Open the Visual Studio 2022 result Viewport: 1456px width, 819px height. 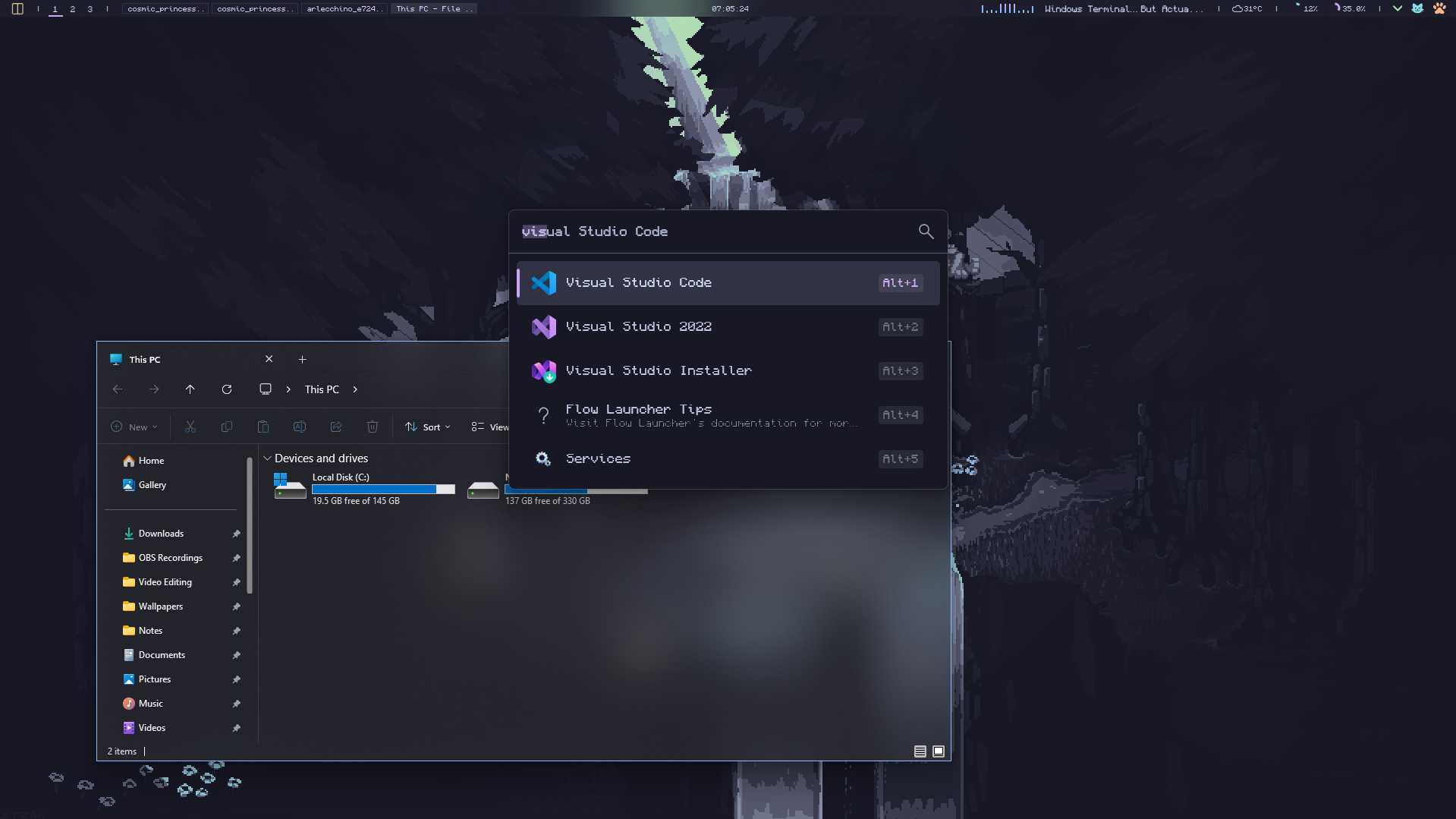(x=728, y=327)
